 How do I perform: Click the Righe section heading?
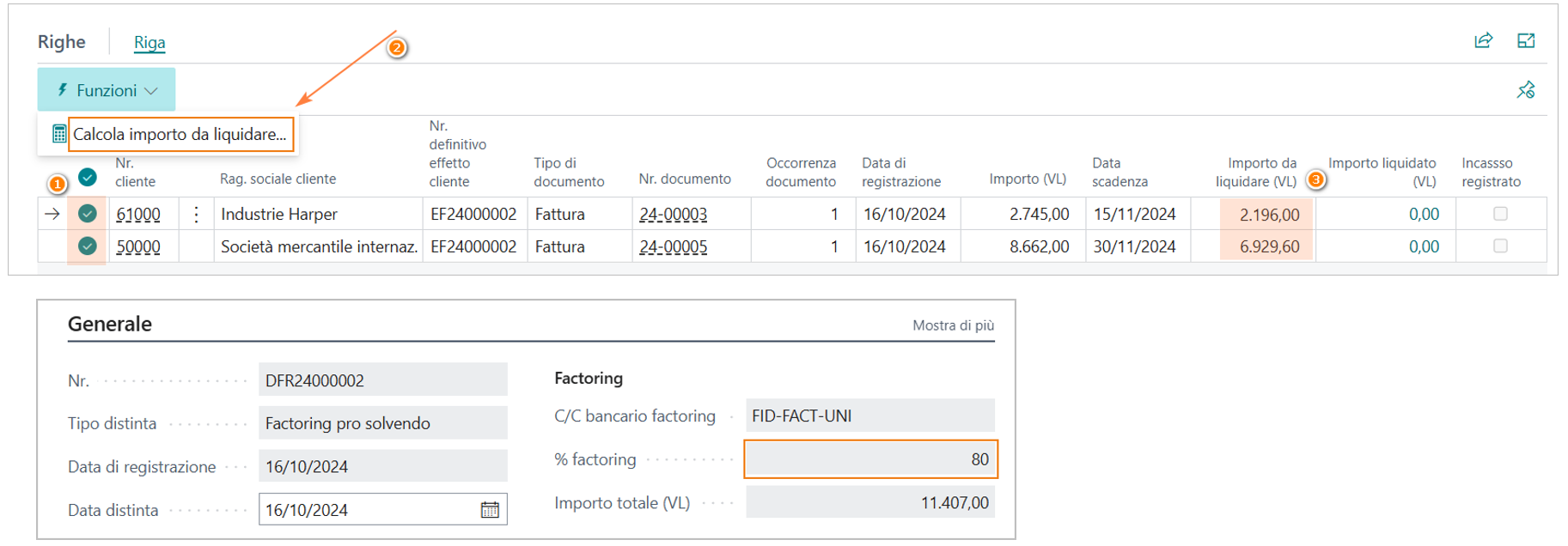coord(62,42)
